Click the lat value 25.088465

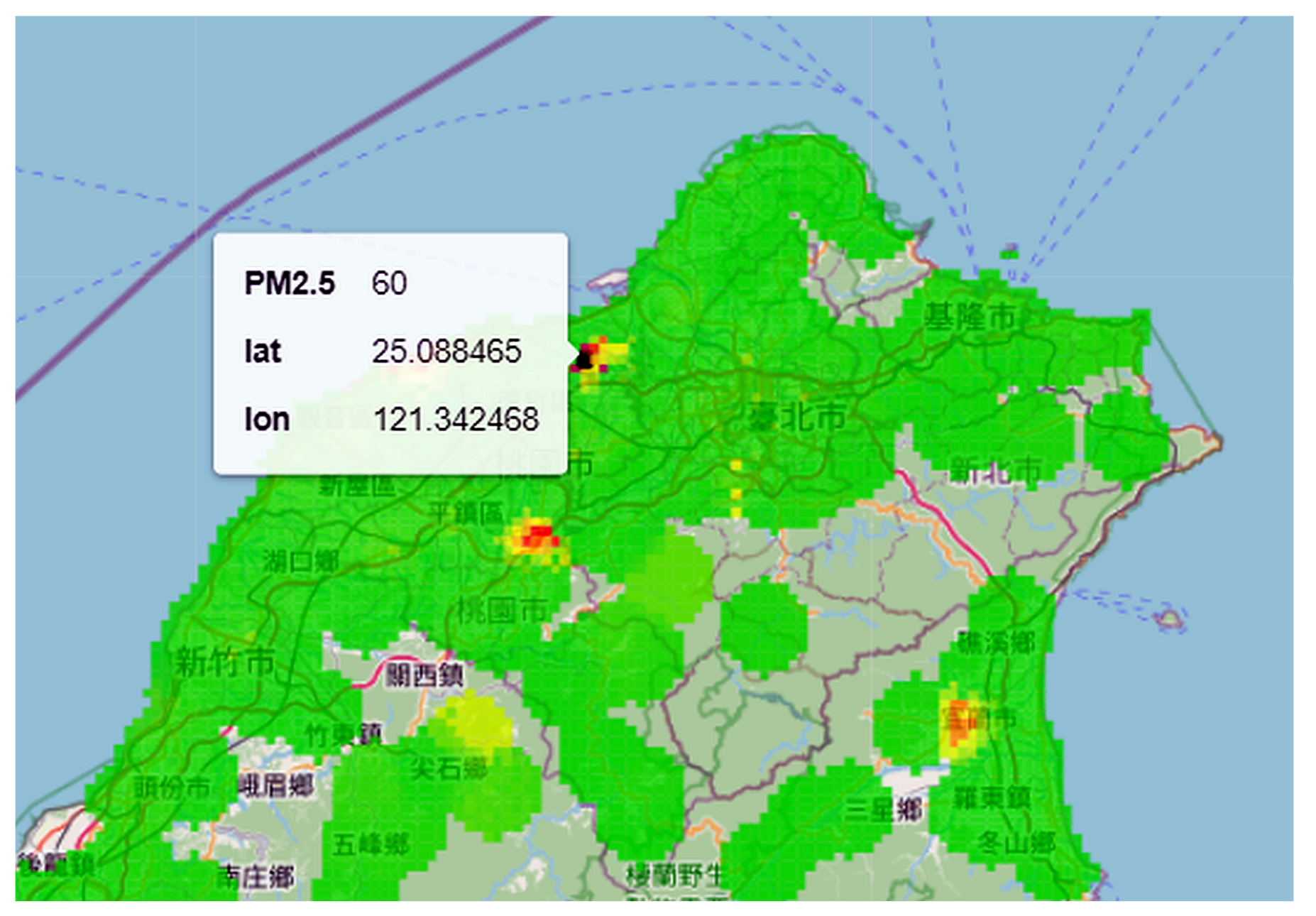(446, 351)
